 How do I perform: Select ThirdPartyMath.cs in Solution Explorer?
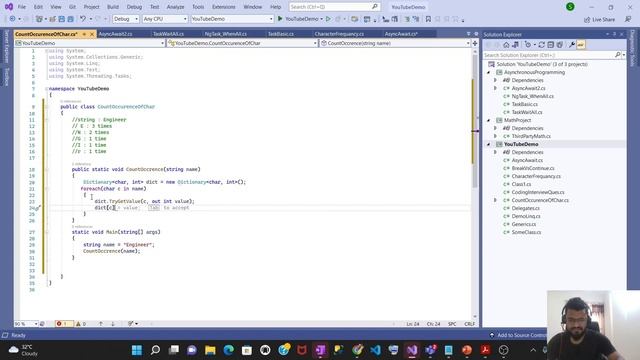click(531, 136)
